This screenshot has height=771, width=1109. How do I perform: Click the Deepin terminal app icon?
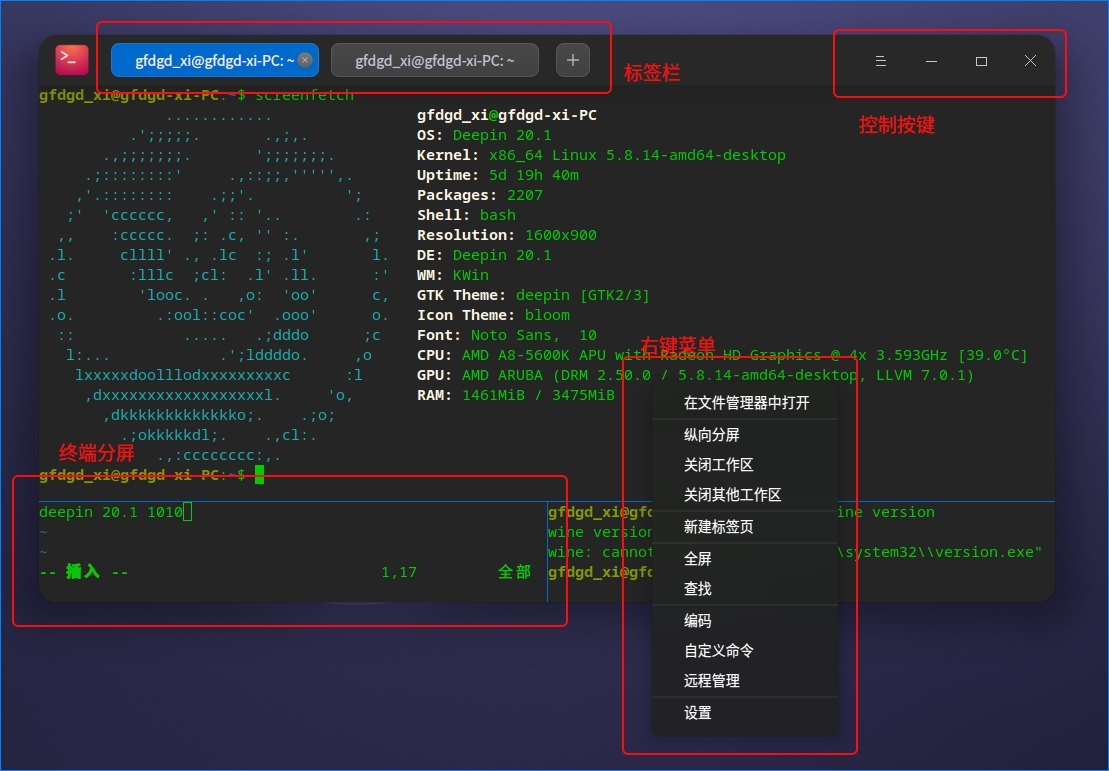click(71, 60)
